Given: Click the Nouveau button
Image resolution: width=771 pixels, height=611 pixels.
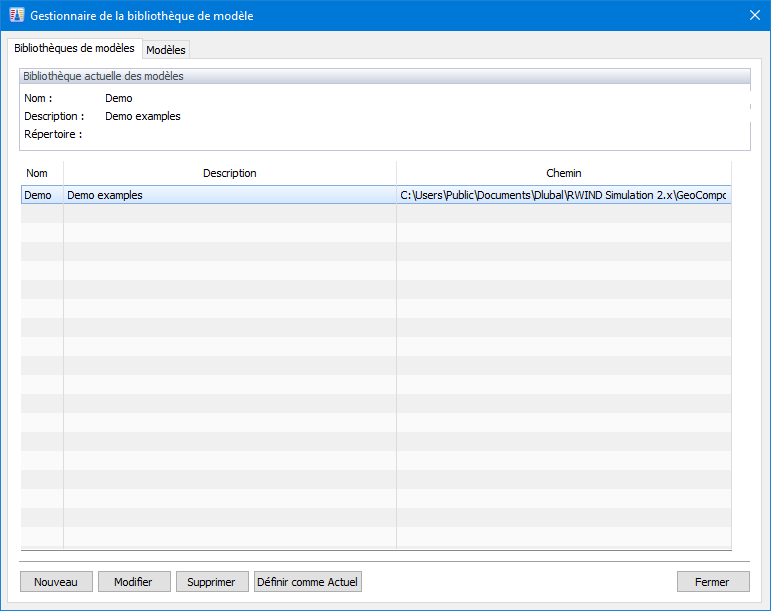Looking at the screenshot, I should pyautogui.click(x=56, y=582).
